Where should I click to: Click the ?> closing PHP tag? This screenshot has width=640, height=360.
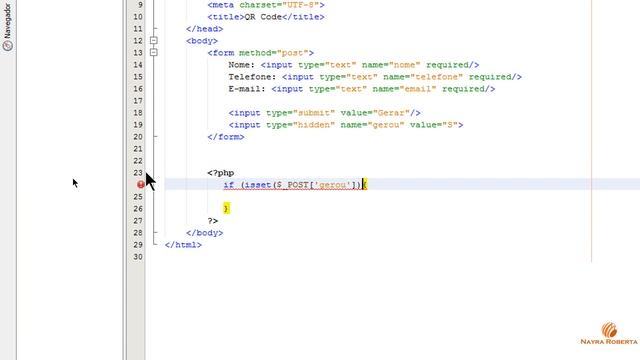pos(213,221)
